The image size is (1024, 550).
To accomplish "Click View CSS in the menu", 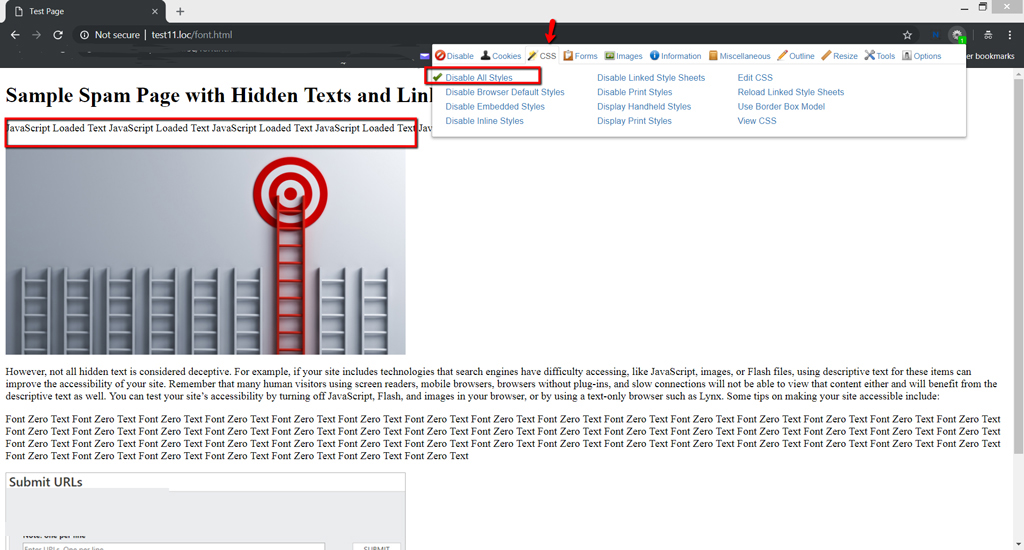I will pos(756,121).
